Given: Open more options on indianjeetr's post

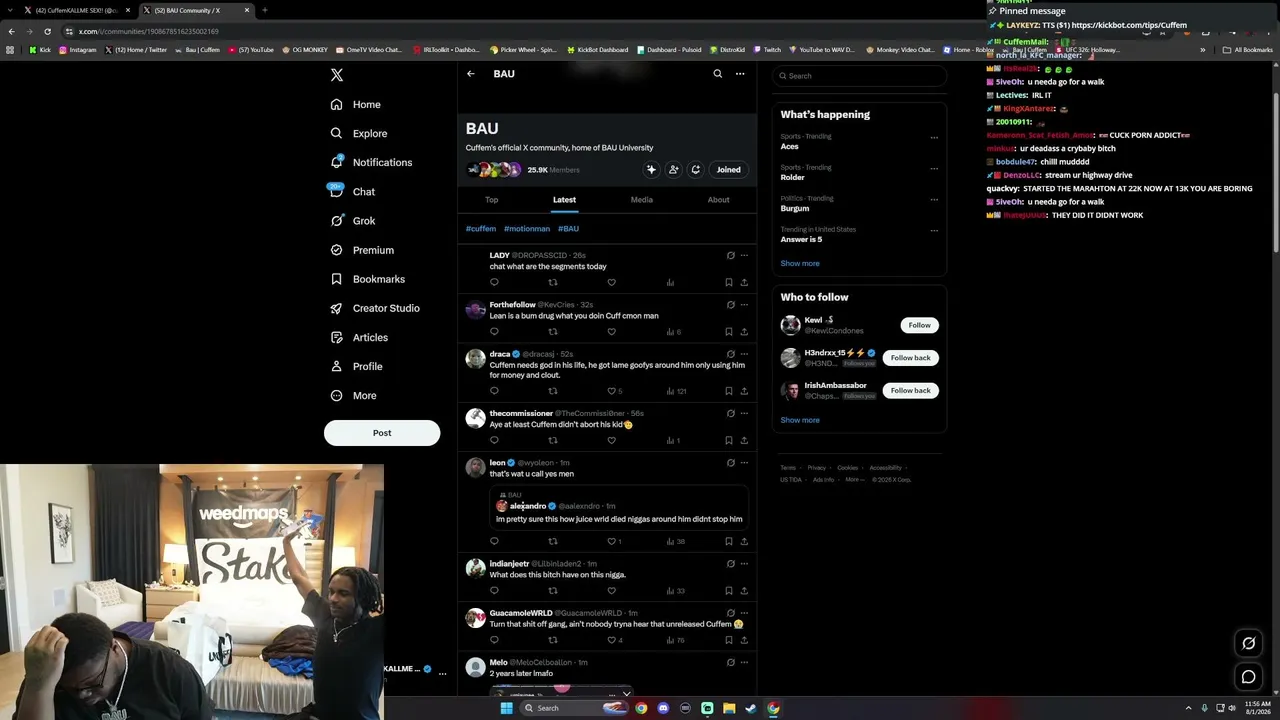Looking at the screenshot, I should [744, 564].
